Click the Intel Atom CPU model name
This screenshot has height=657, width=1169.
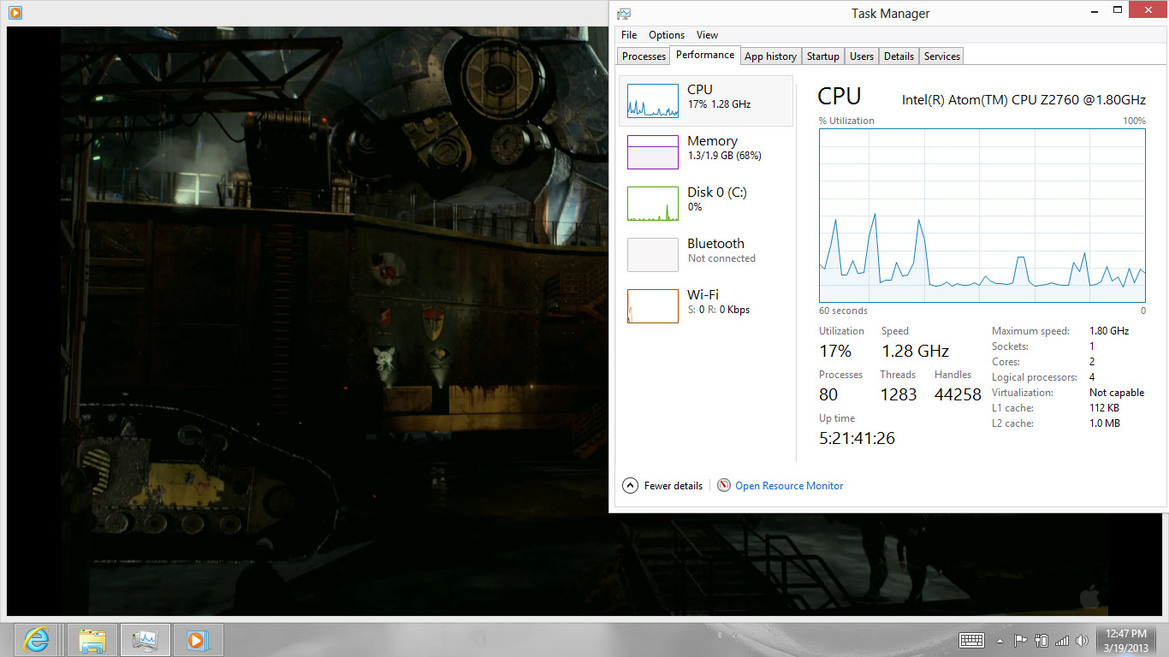pyautogui.click(x=1023, y=100)
